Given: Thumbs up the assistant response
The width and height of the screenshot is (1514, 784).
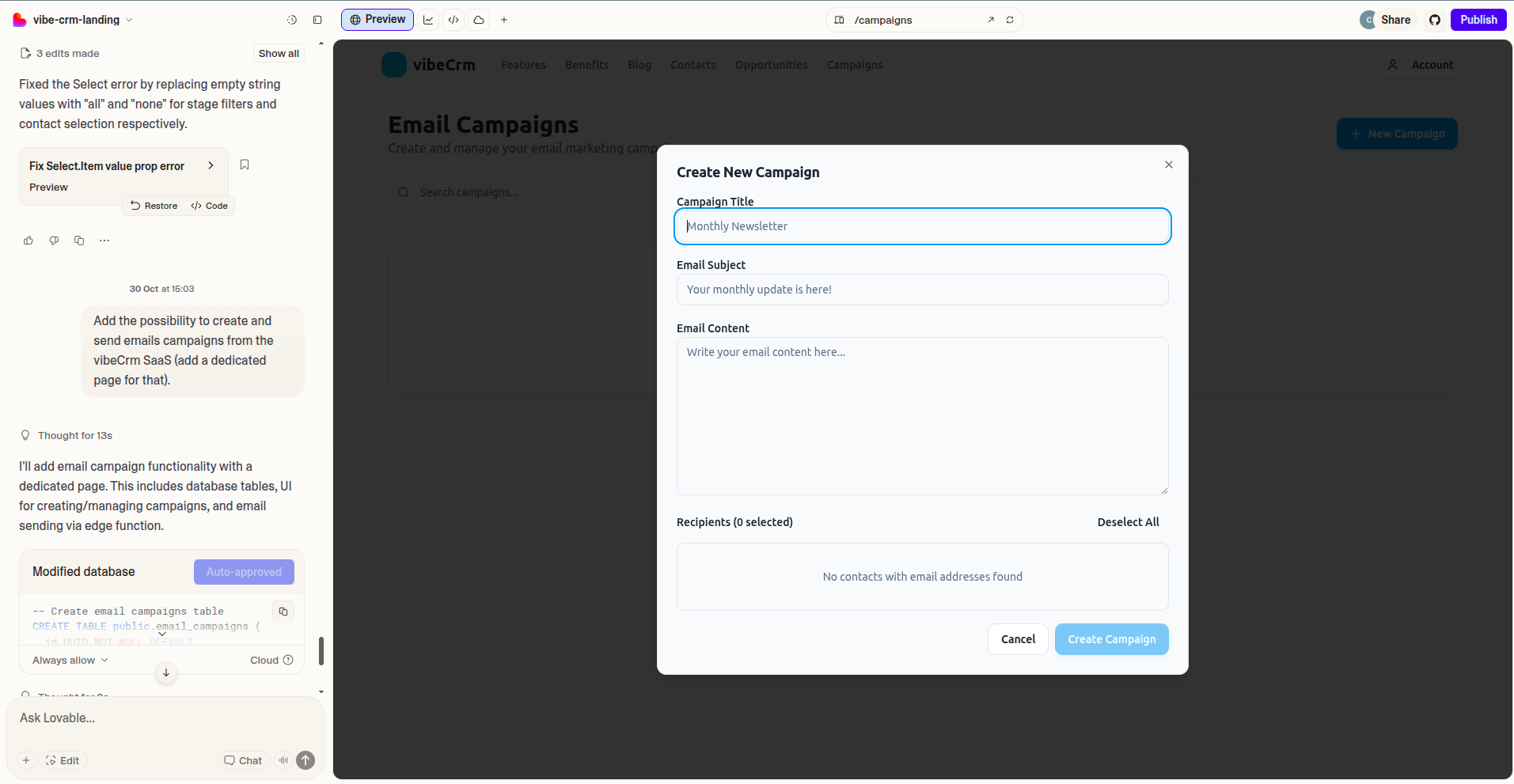Looking at the screenshot, I should (28, 241).
